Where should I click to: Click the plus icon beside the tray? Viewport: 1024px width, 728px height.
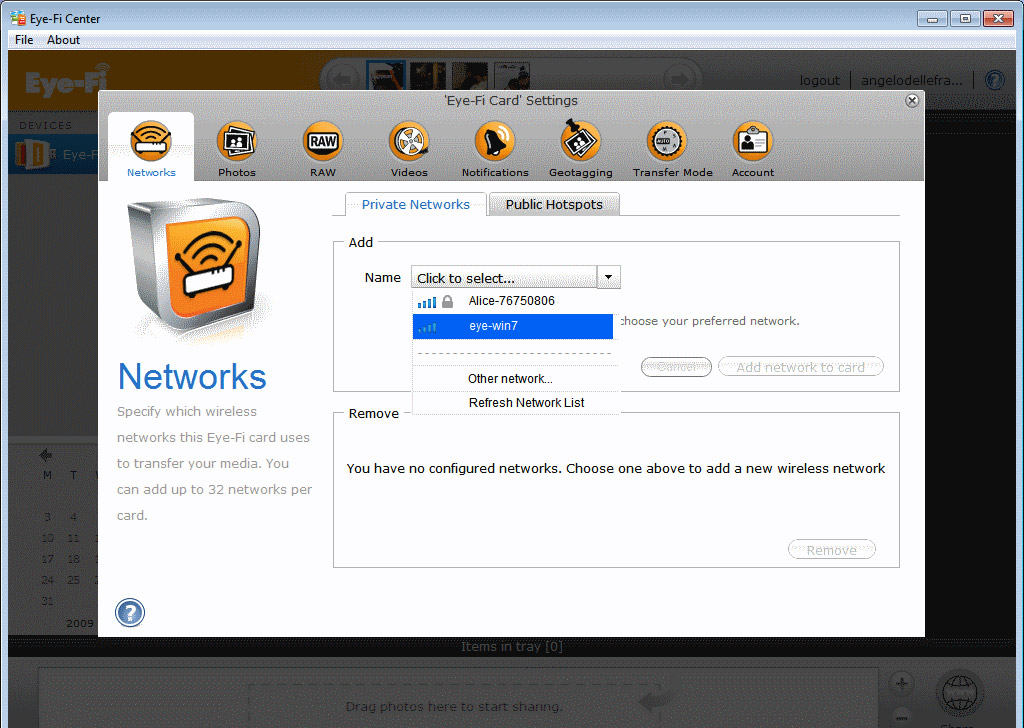tap(902, 684)
